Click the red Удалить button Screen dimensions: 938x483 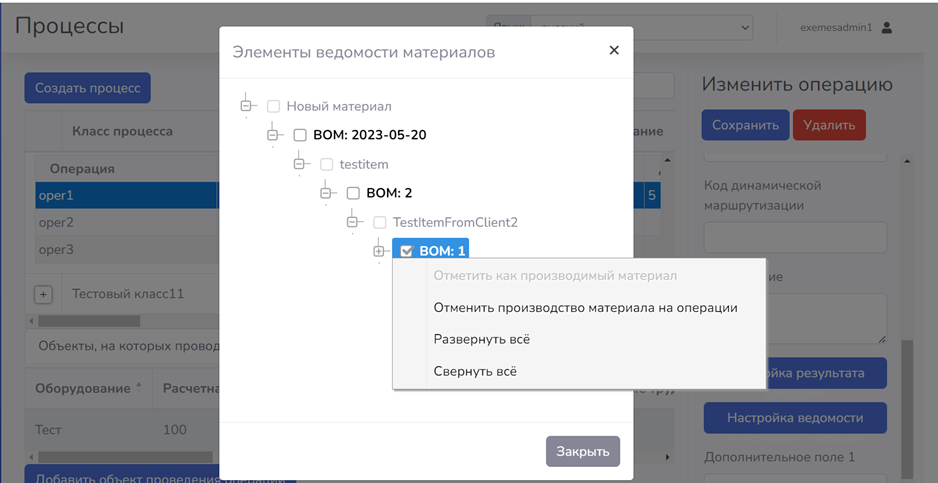pyautogui.click(x=828, y=126)
